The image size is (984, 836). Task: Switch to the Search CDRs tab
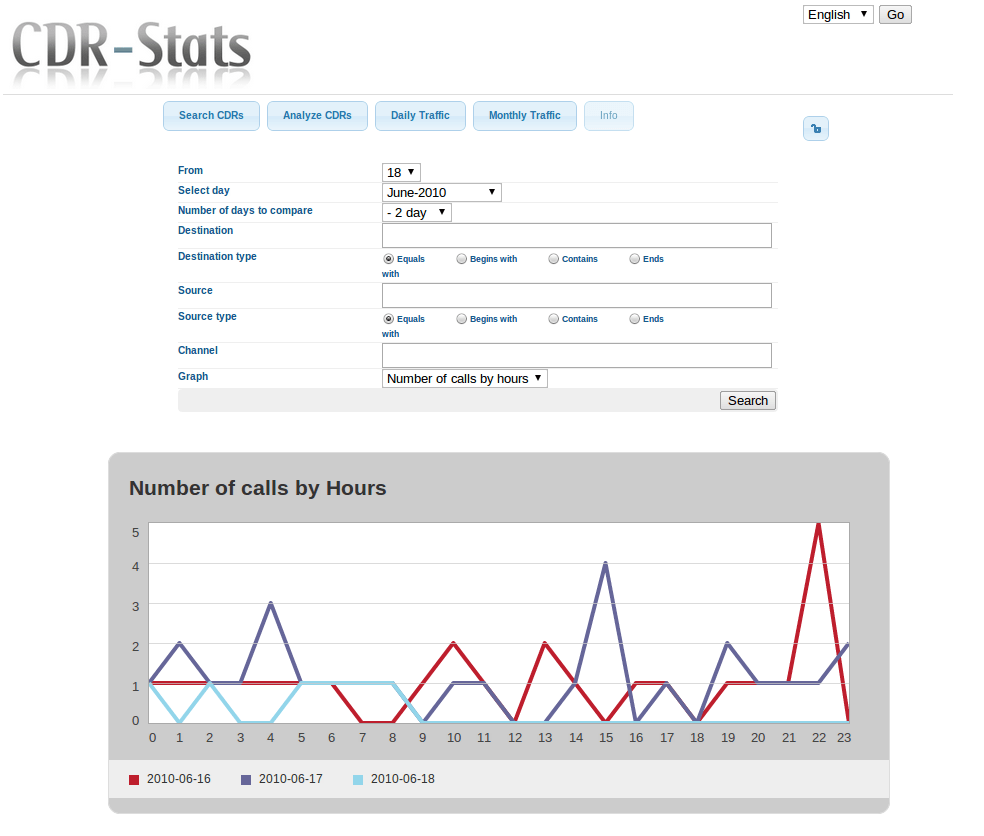[211, 116]
